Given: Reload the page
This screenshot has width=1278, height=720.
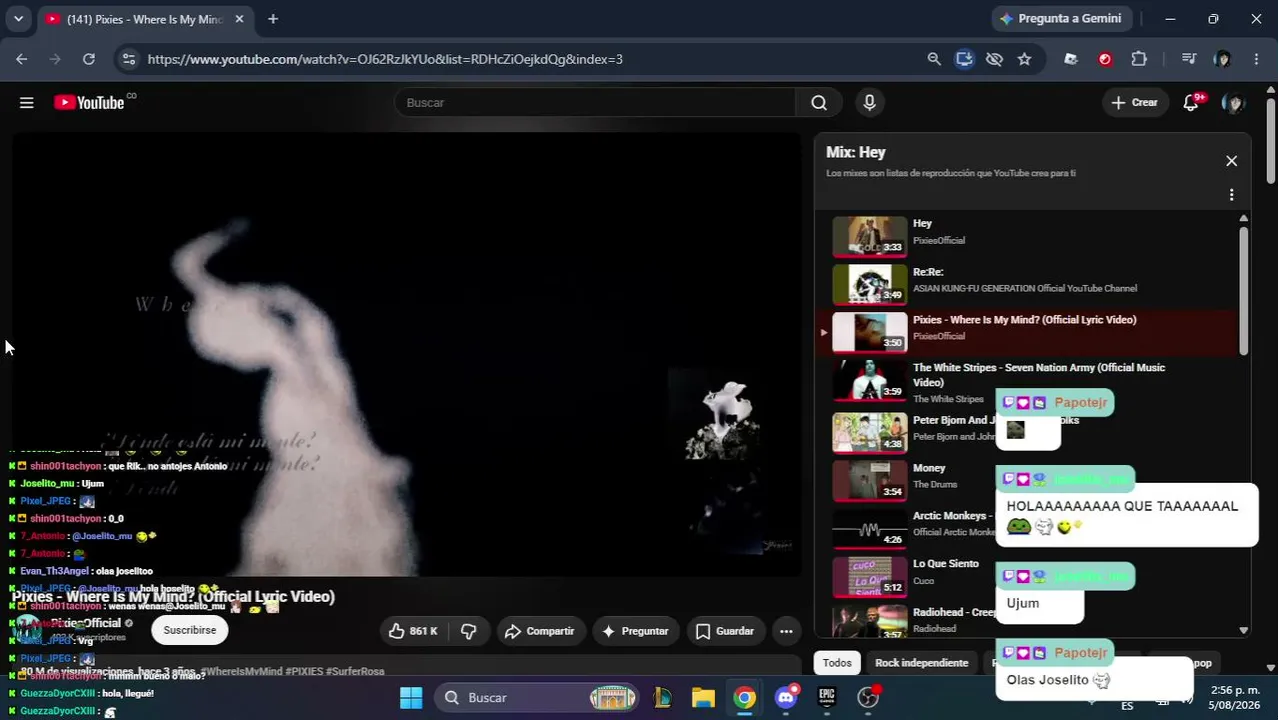Looking at the screenshot, I should coord(89,59).
